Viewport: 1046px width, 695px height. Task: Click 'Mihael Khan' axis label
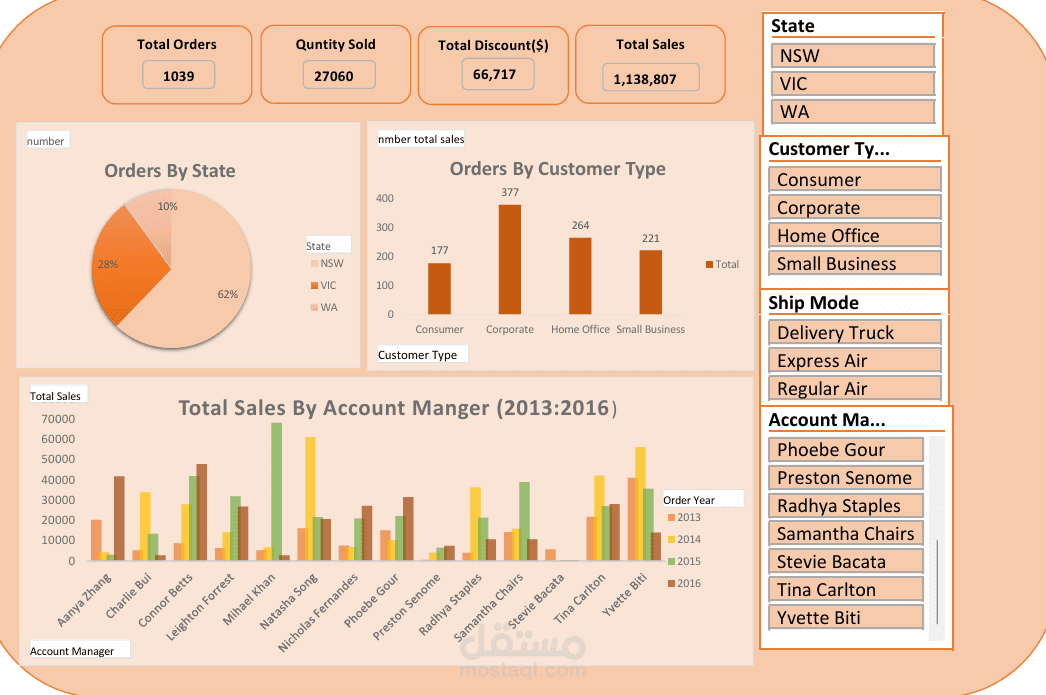coord(249,599)
